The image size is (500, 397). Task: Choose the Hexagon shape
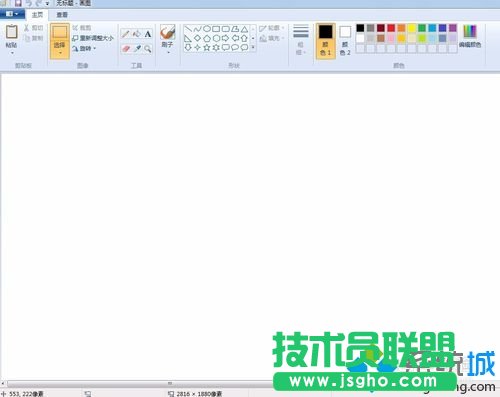coord(216,38)
